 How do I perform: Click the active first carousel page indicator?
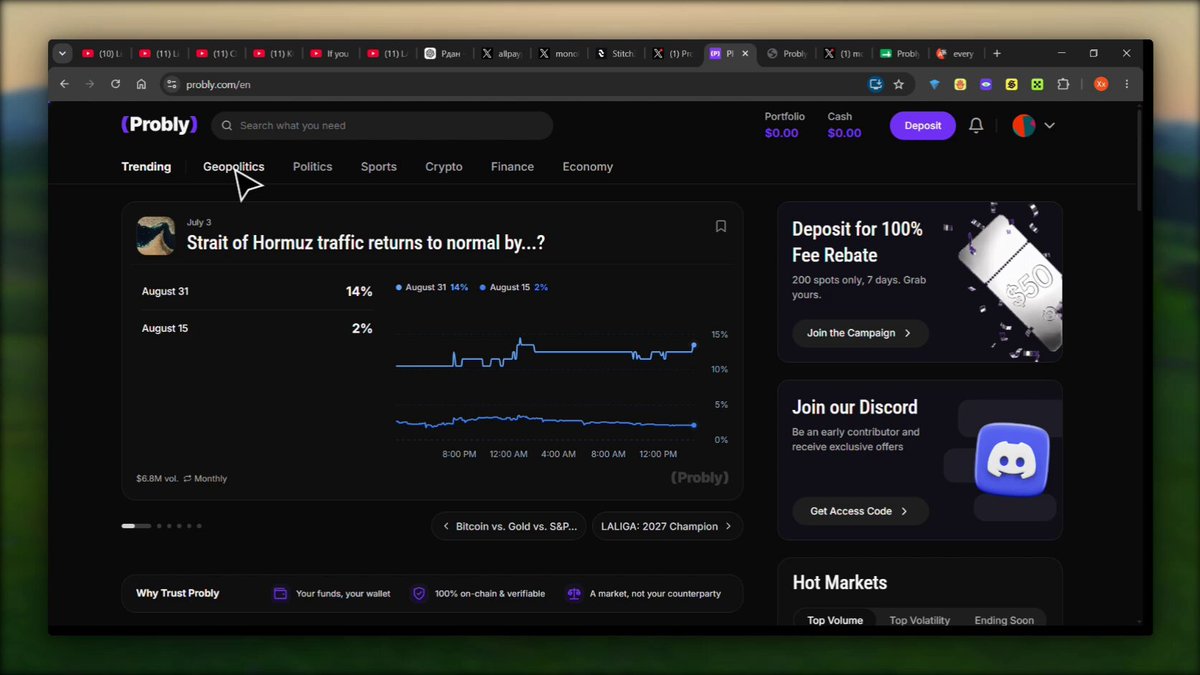[136, 526]
